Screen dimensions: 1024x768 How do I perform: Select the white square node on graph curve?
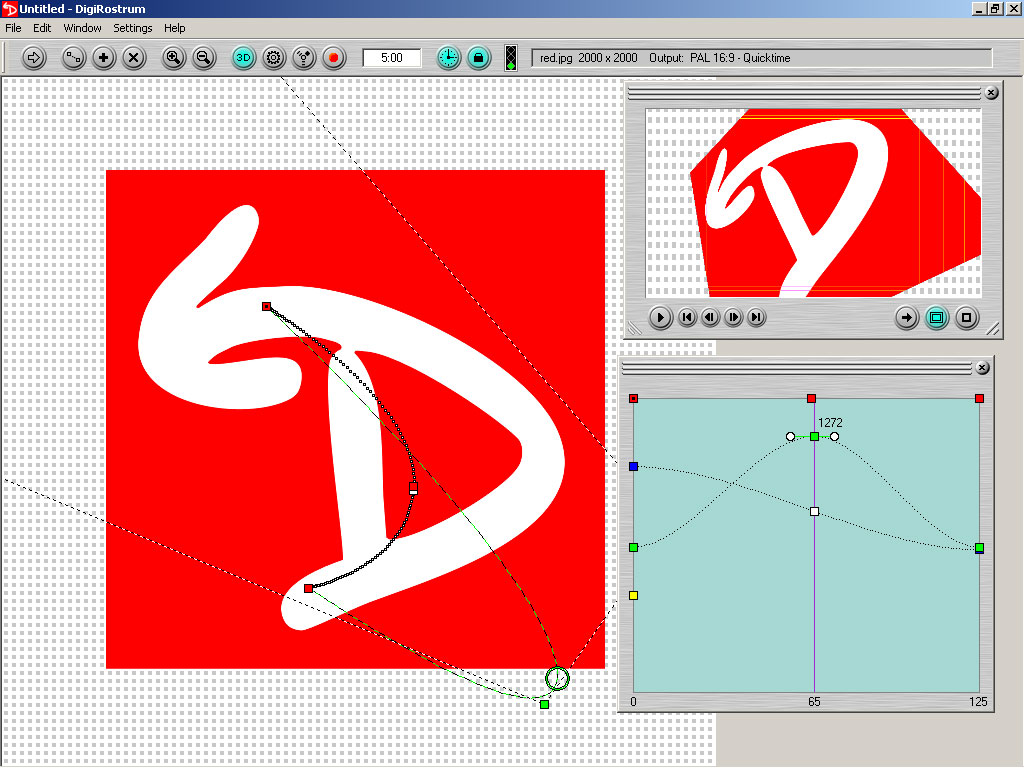(814, 511)
